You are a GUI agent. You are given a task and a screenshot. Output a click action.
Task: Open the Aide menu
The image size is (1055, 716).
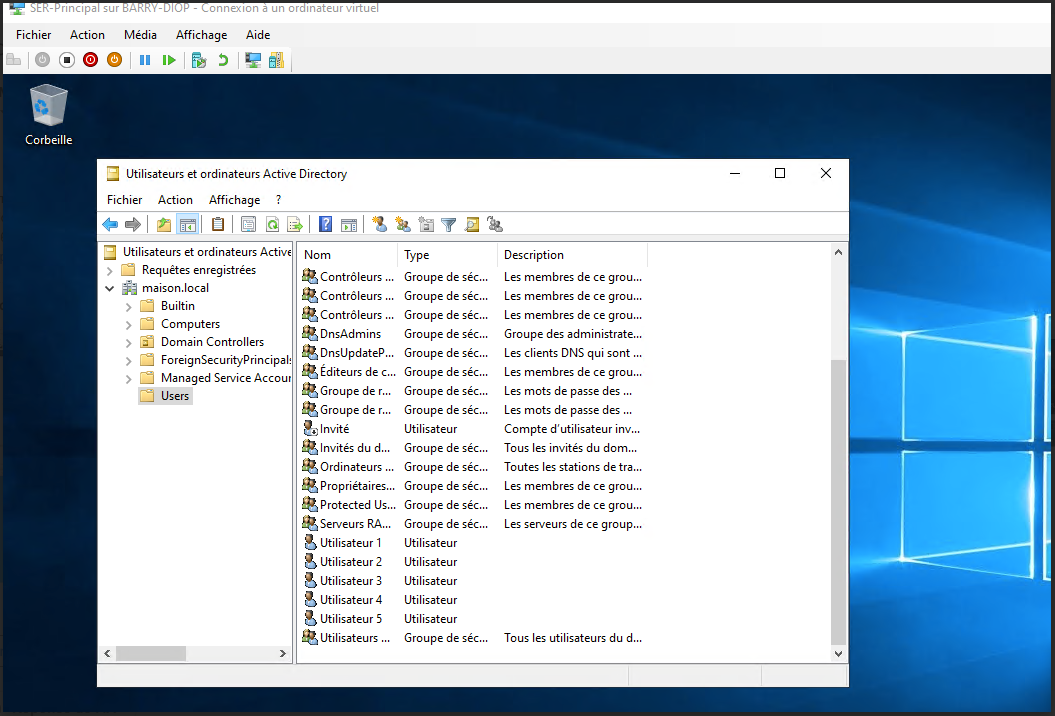coord(258,35)
